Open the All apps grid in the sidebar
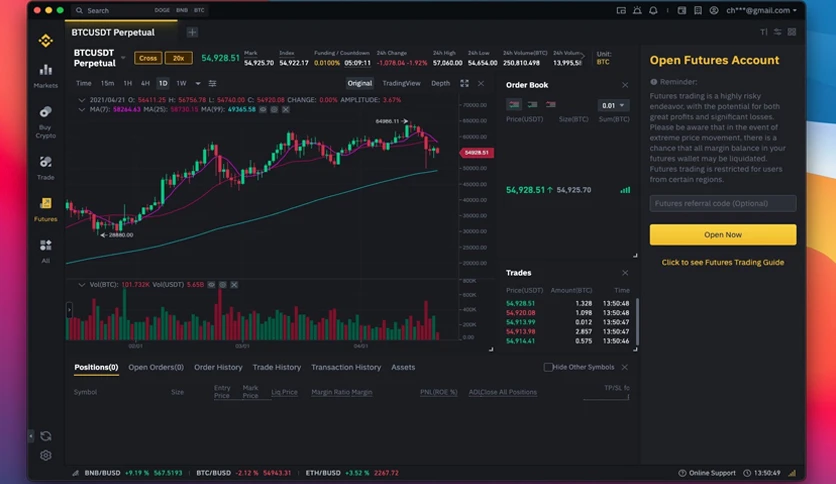Viewport: 836px width, 484px height. click(x=46, y=251)
